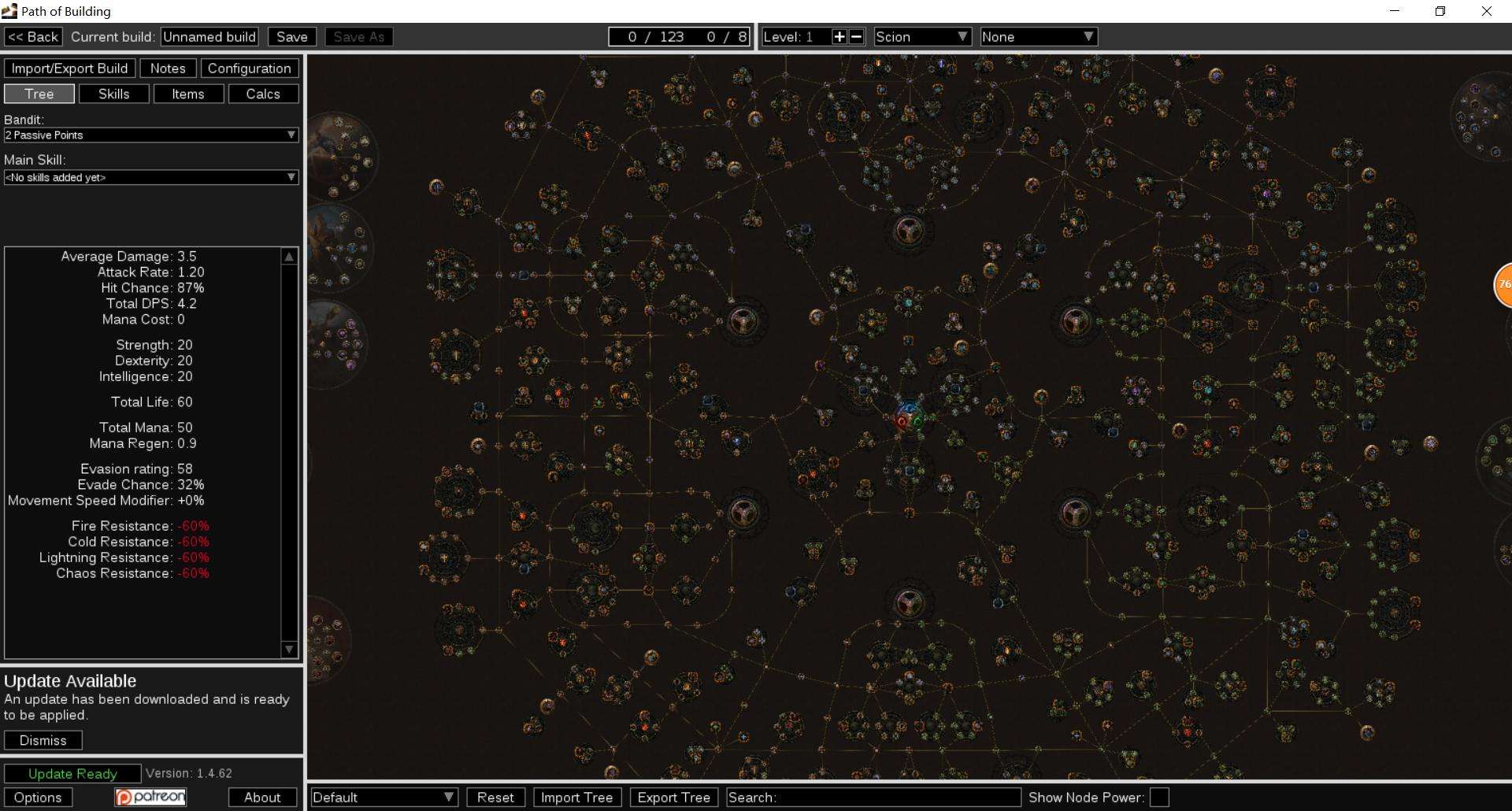
Task: Apply update via Update Ready button
Action: point(72,774)
